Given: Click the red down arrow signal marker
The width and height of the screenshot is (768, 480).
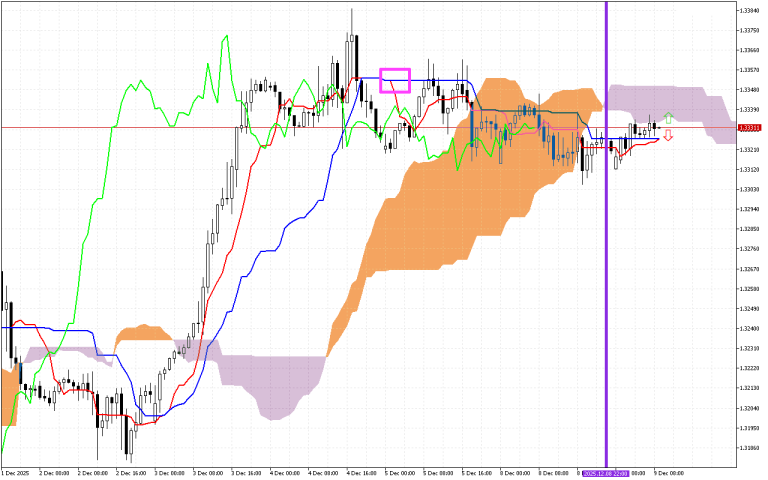Looking at the screenshot, I should tap(668, 136).
